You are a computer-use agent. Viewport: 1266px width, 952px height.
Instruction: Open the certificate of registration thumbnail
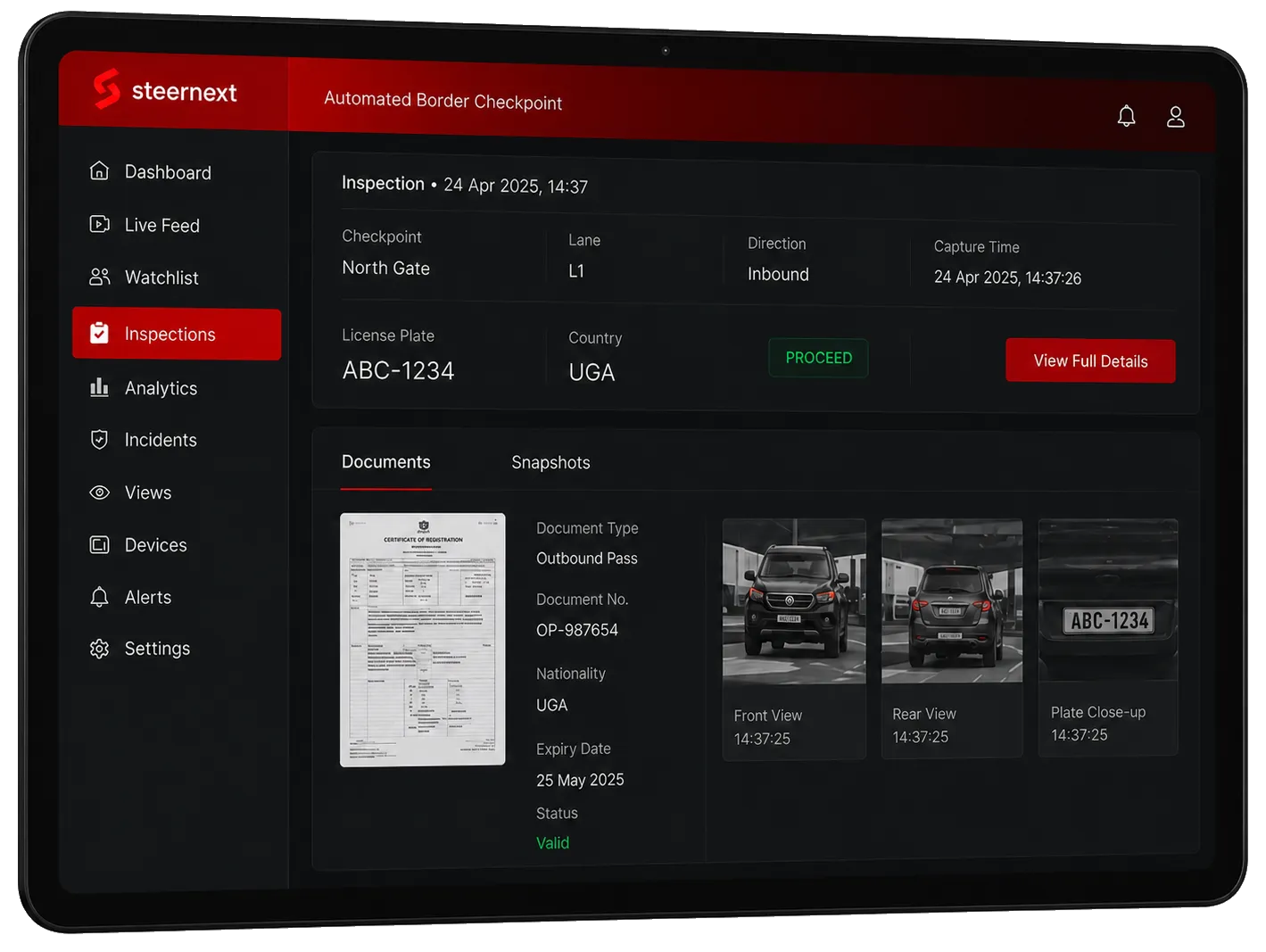423,639
